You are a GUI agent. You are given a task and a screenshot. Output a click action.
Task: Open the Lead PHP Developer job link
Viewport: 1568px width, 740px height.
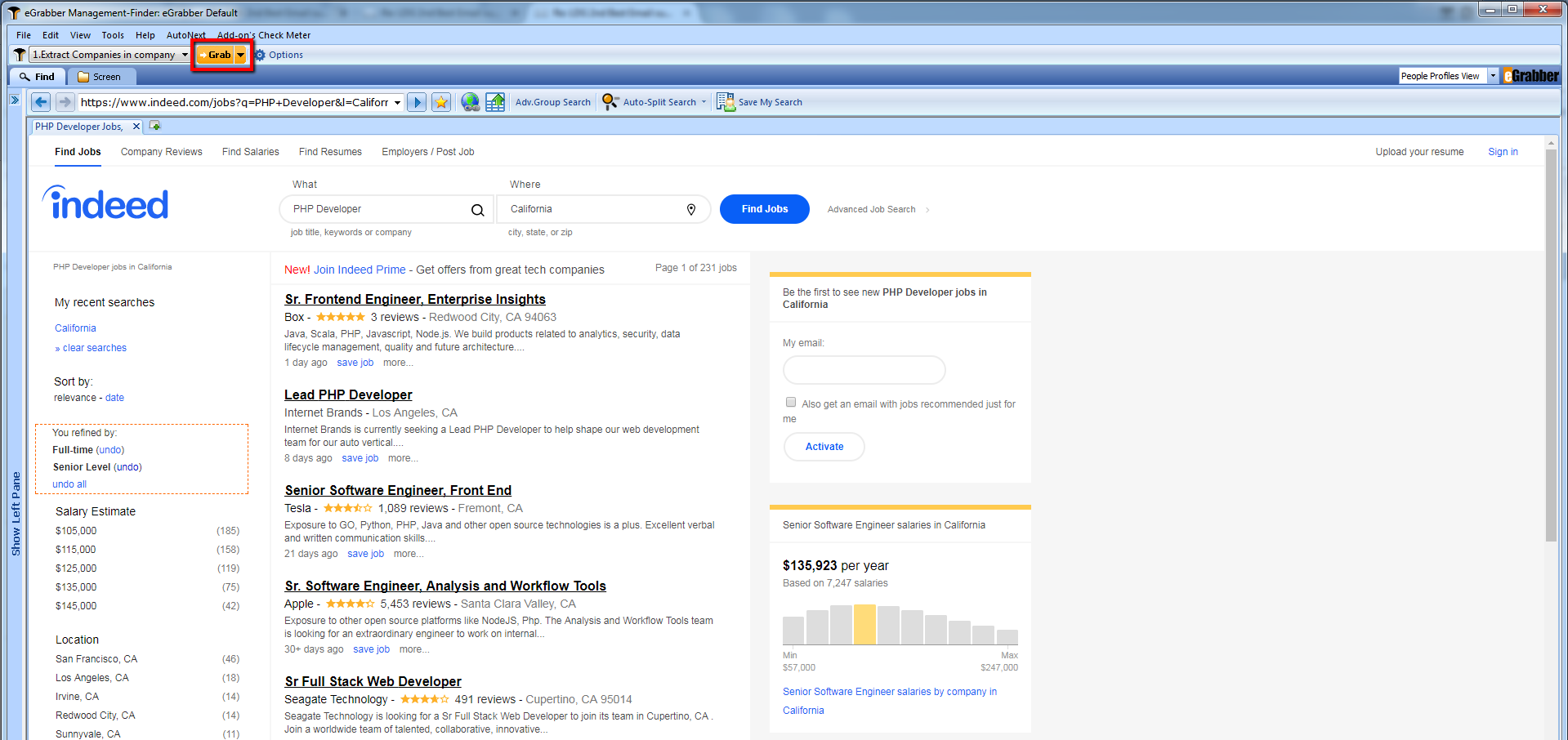point(348,395)
